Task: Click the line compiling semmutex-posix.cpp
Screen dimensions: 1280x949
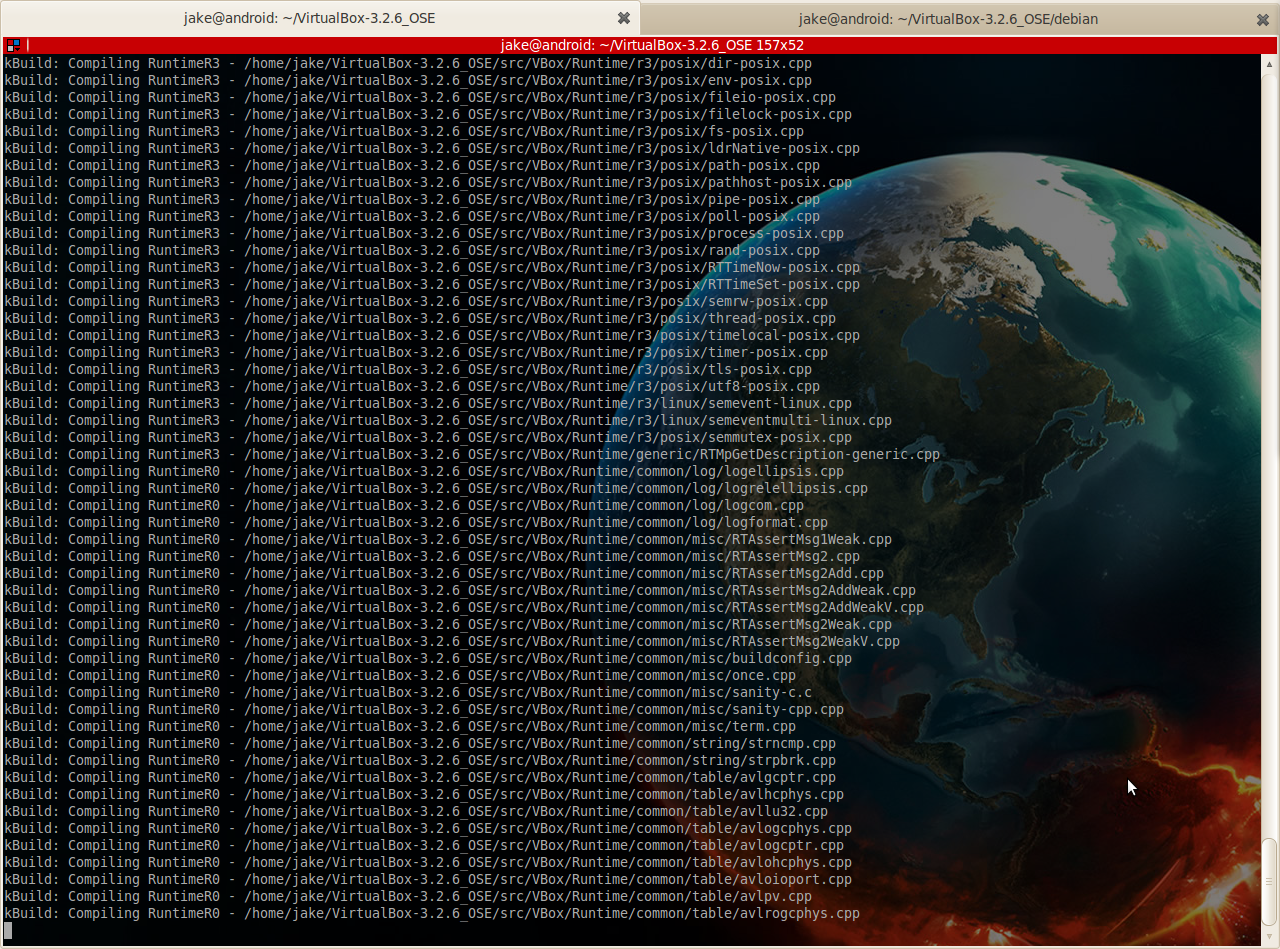Action: [x=428, y=437]
